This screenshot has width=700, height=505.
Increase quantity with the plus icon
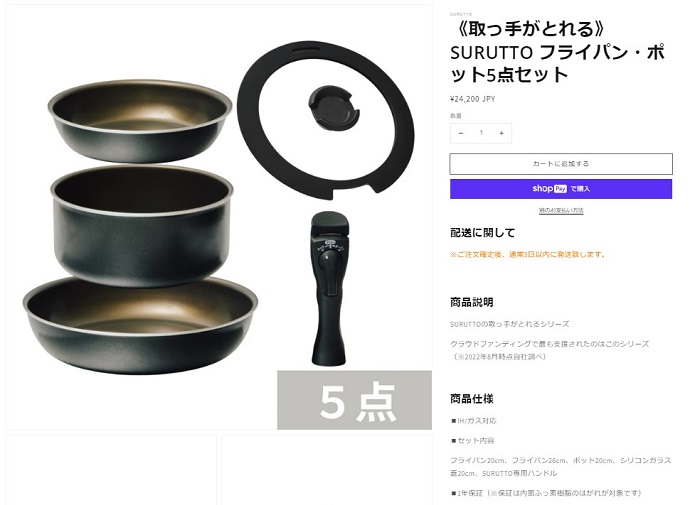coord(501,133)
